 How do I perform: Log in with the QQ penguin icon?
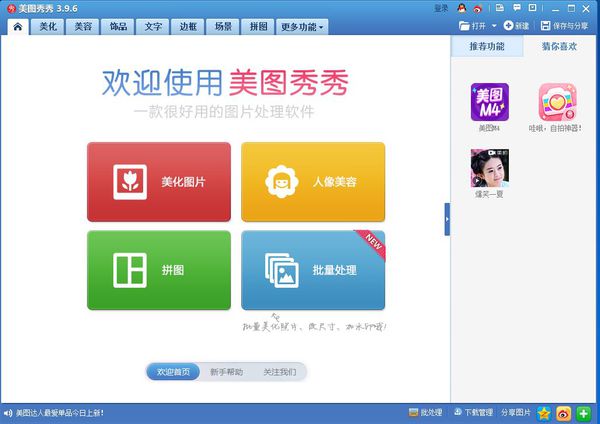coord(462,8)
